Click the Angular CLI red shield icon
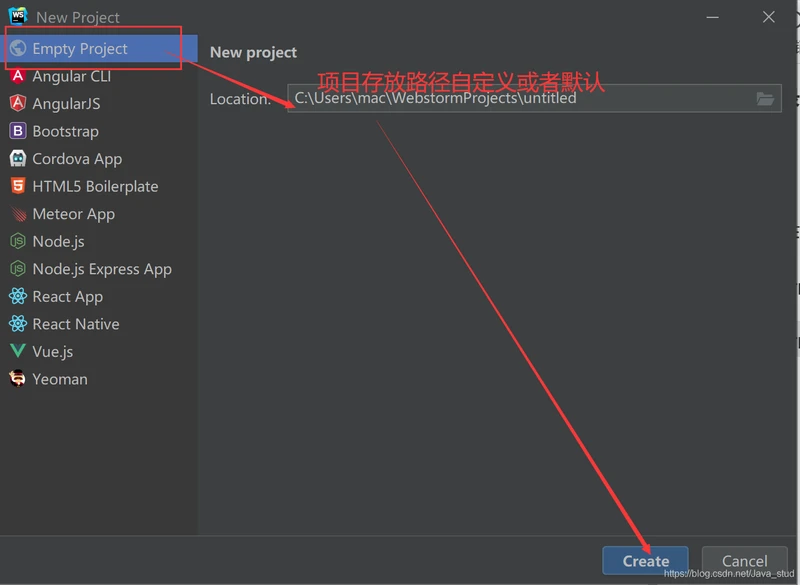The image size is (800, 585). click(17, 76)
